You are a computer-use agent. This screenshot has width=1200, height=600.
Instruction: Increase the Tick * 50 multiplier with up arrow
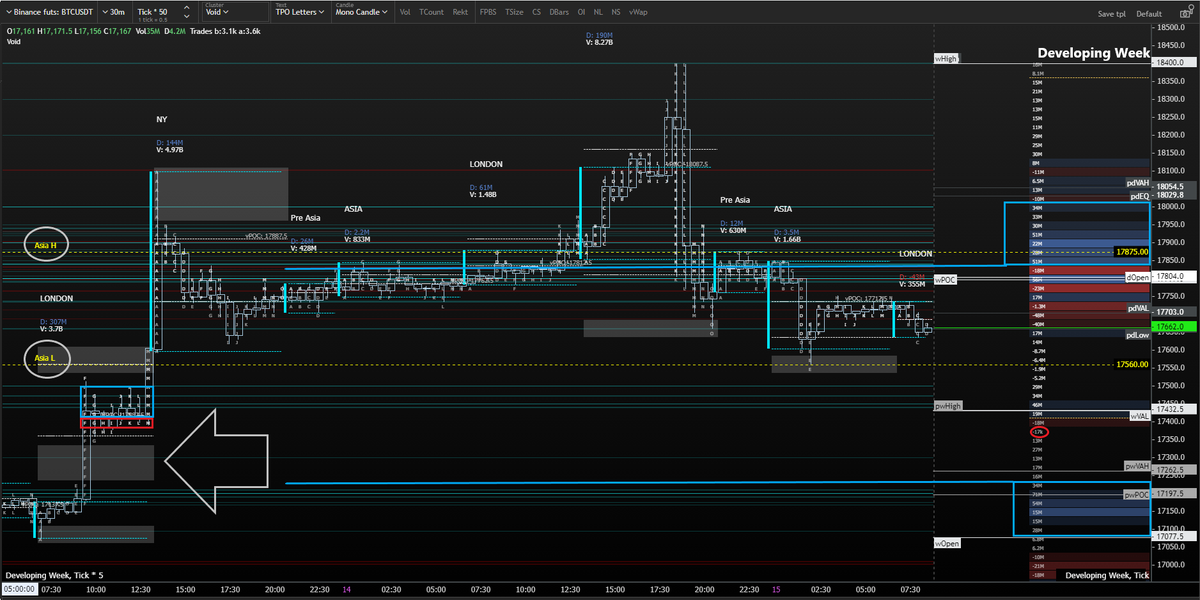click(x=185, y=8)
